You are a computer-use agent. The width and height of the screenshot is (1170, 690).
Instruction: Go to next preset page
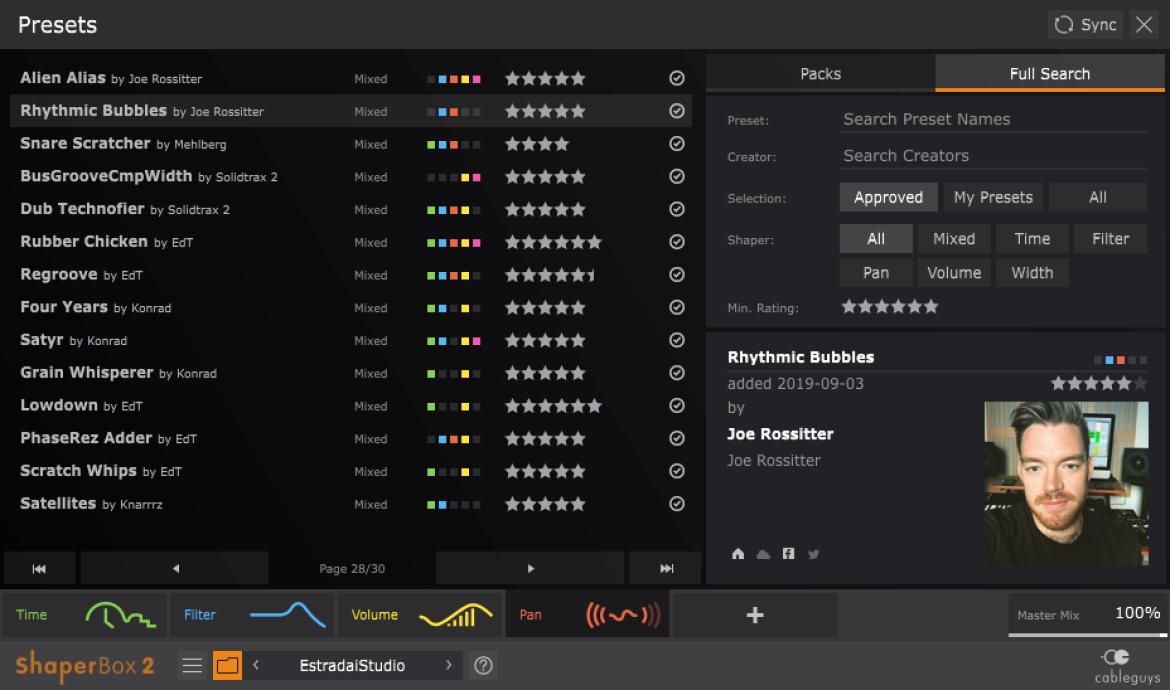[530, 568]
